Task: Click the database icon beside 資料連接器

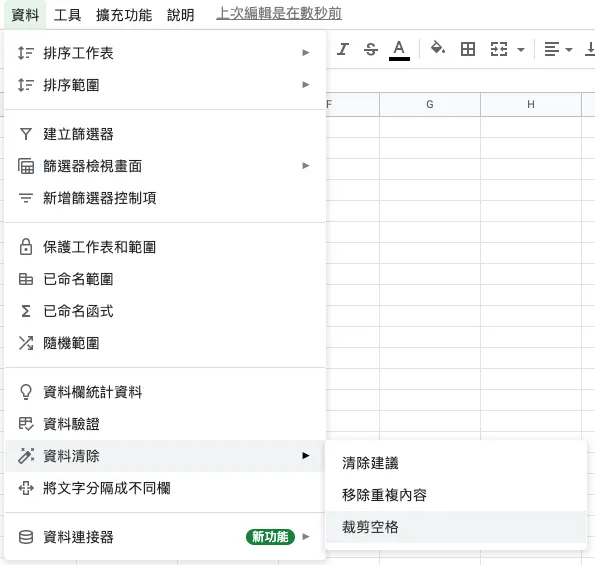Action: [x=26, y=537]
